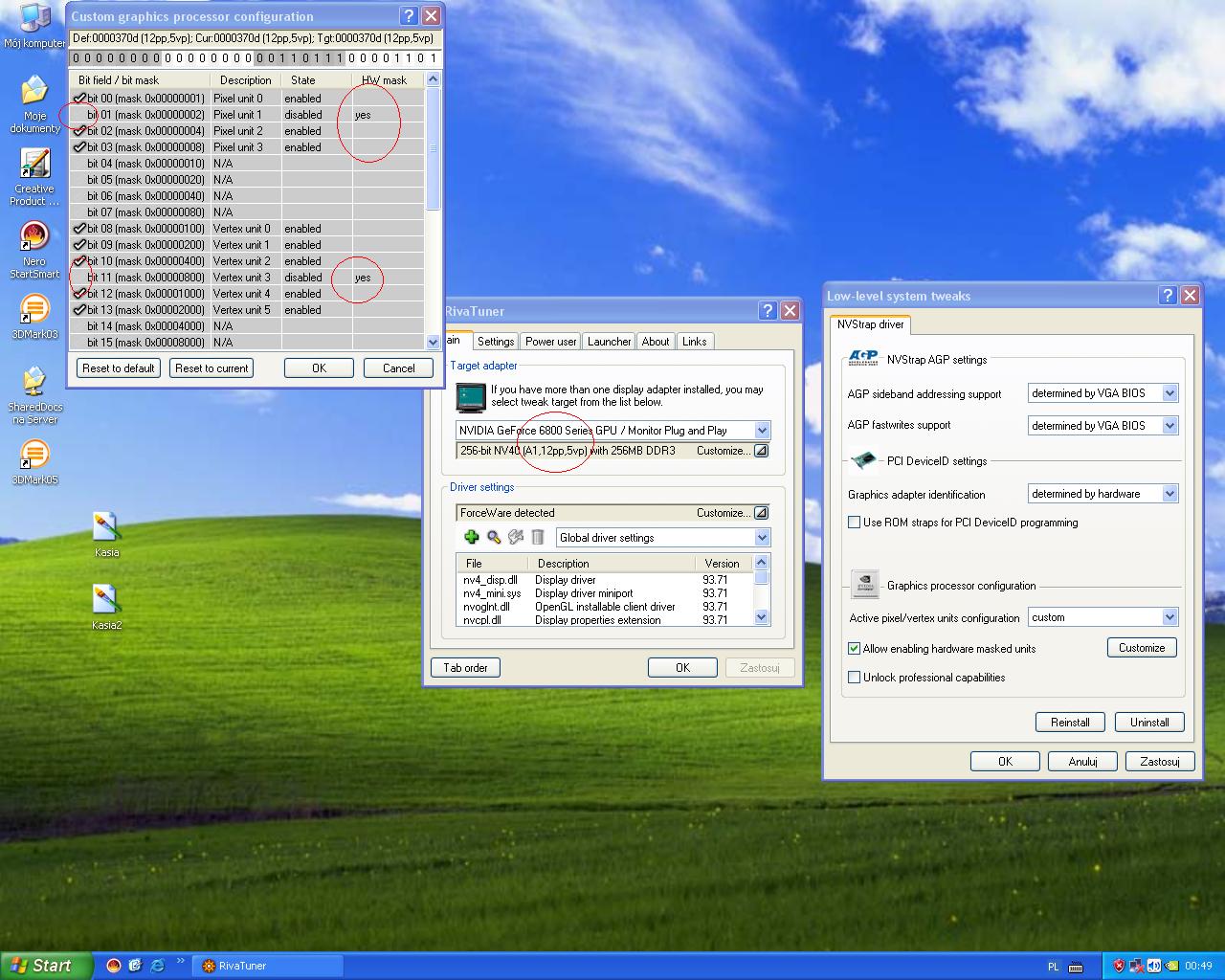Open the Kasia desktop file
The height and width of the screenshot is (980, 1225).
tap(106, 534)
